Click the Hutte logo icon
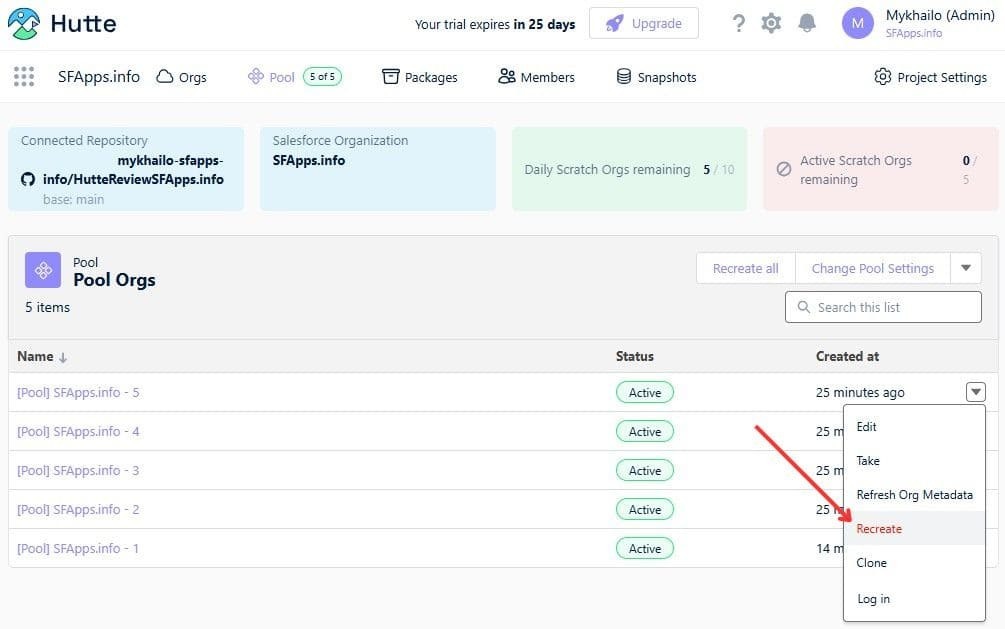Image resolution: width=1005 pixels, height=629 pixels. click(x=24, y=24)
